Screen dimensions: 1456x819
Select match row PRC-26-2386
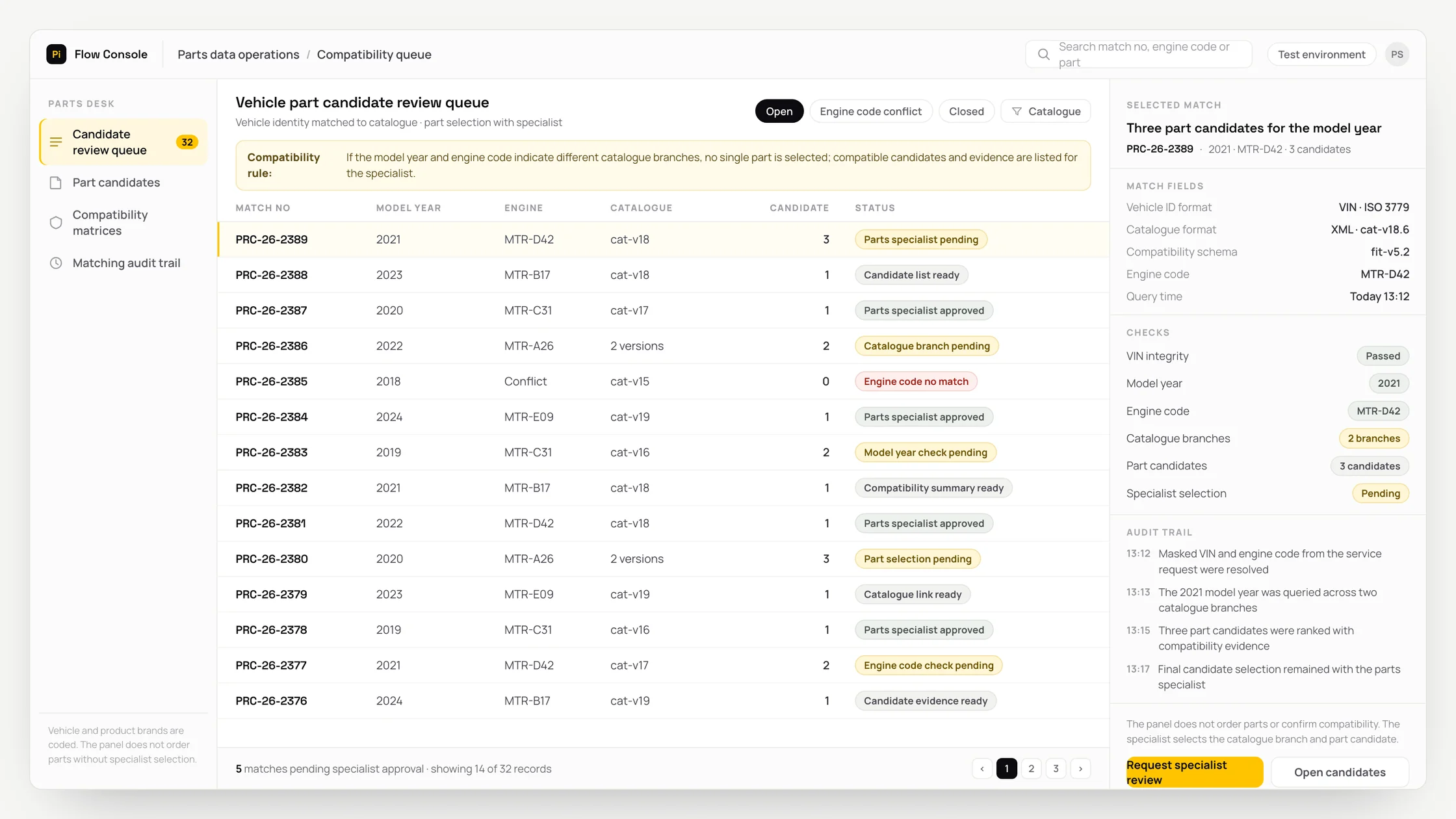click(663, 346)
